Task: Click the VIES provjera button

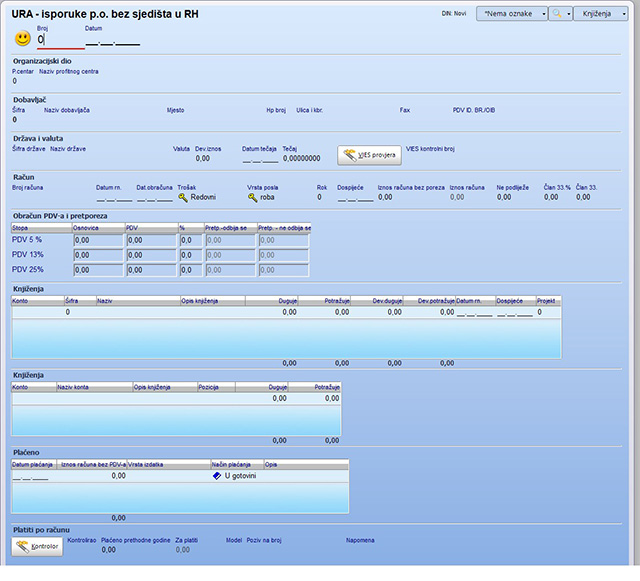Action: coord(369,155)
